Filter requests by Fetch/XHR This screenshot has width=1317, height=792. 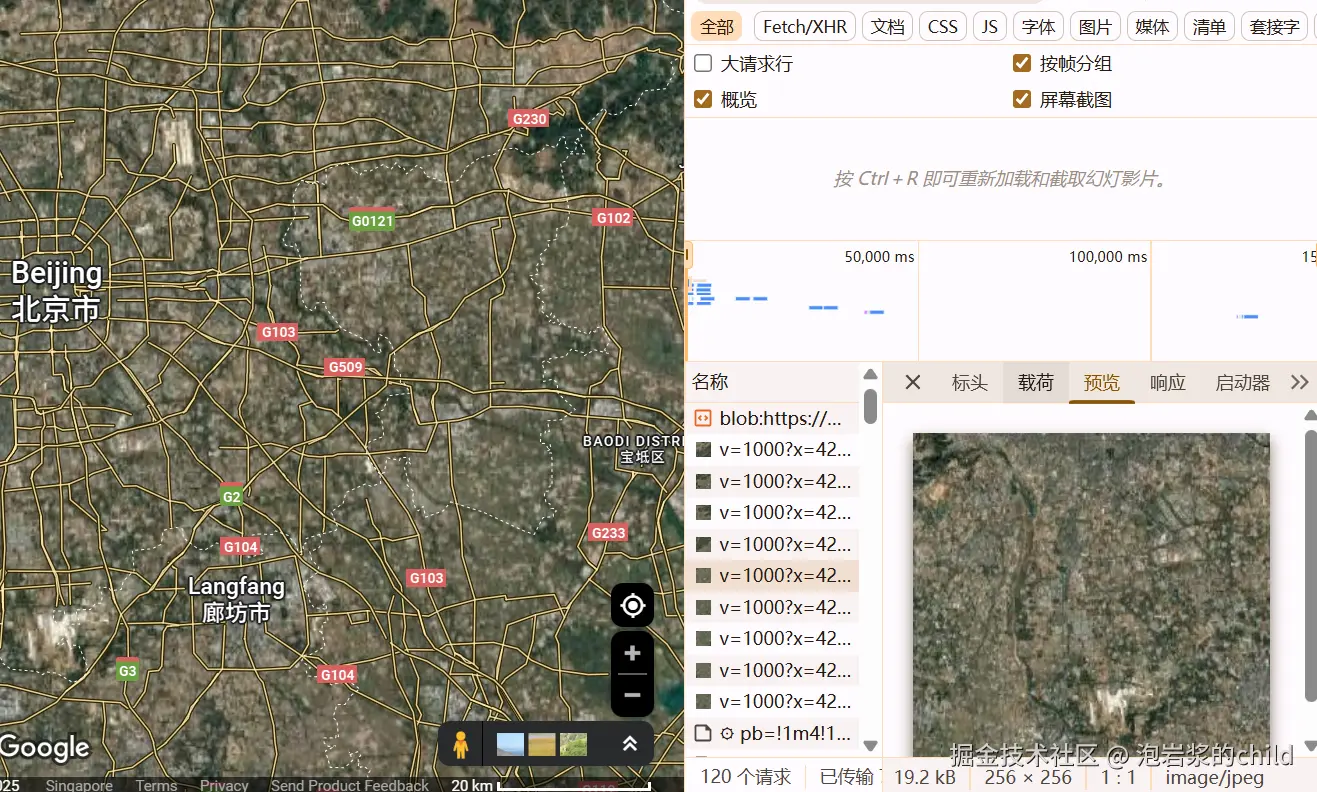pos(805,27)
